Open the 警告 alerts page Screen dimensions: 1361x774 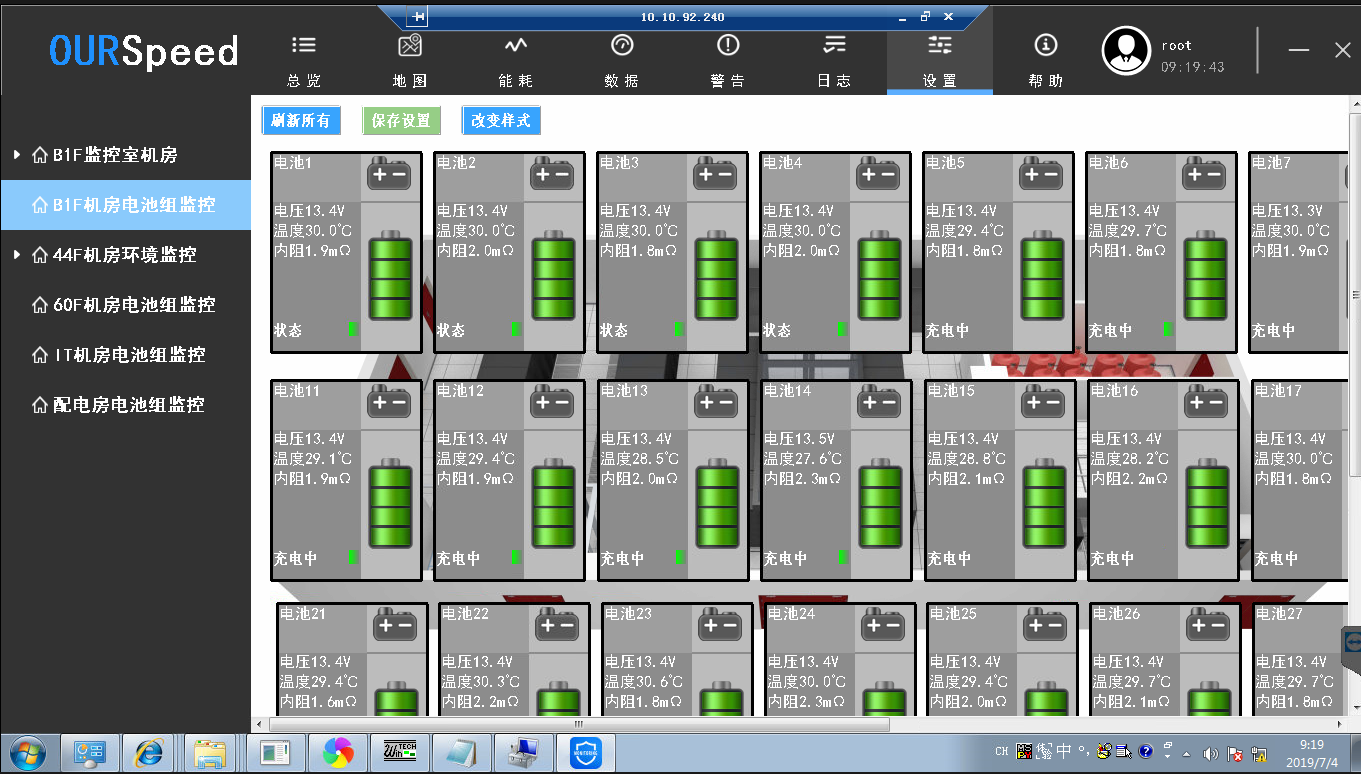728,46
